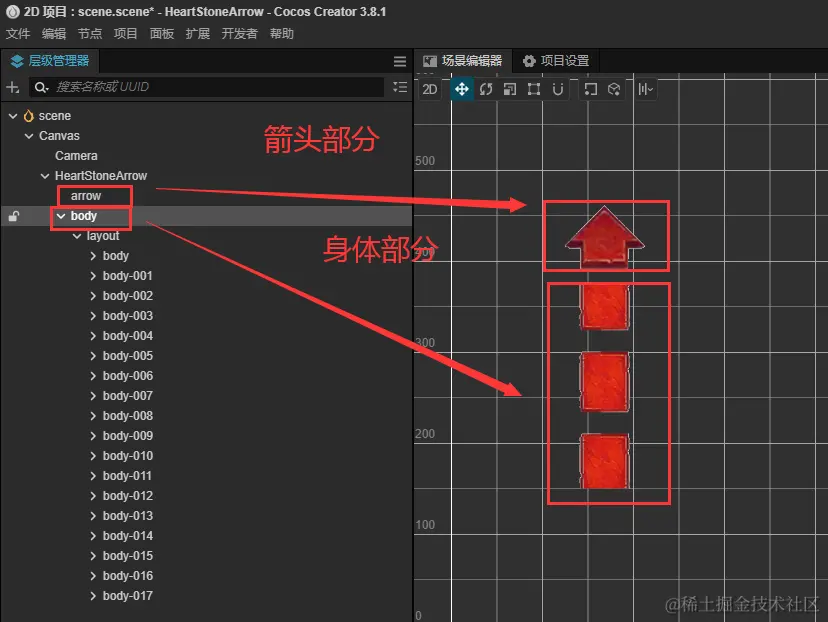The image size is (828, 622).
Task: Collapse the Canvas node
Action: (27, 135)
